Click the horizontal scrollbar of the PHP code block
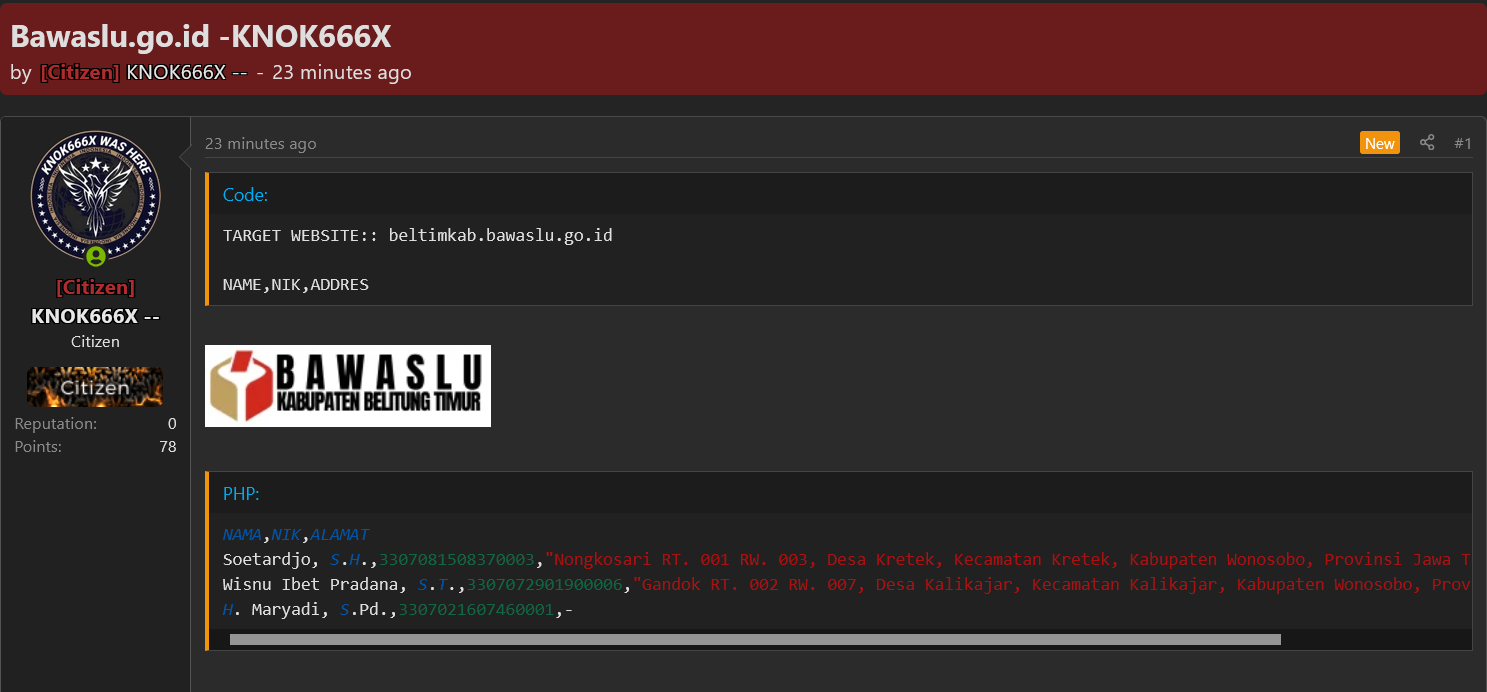1487x692 pixels. (755, 639)
